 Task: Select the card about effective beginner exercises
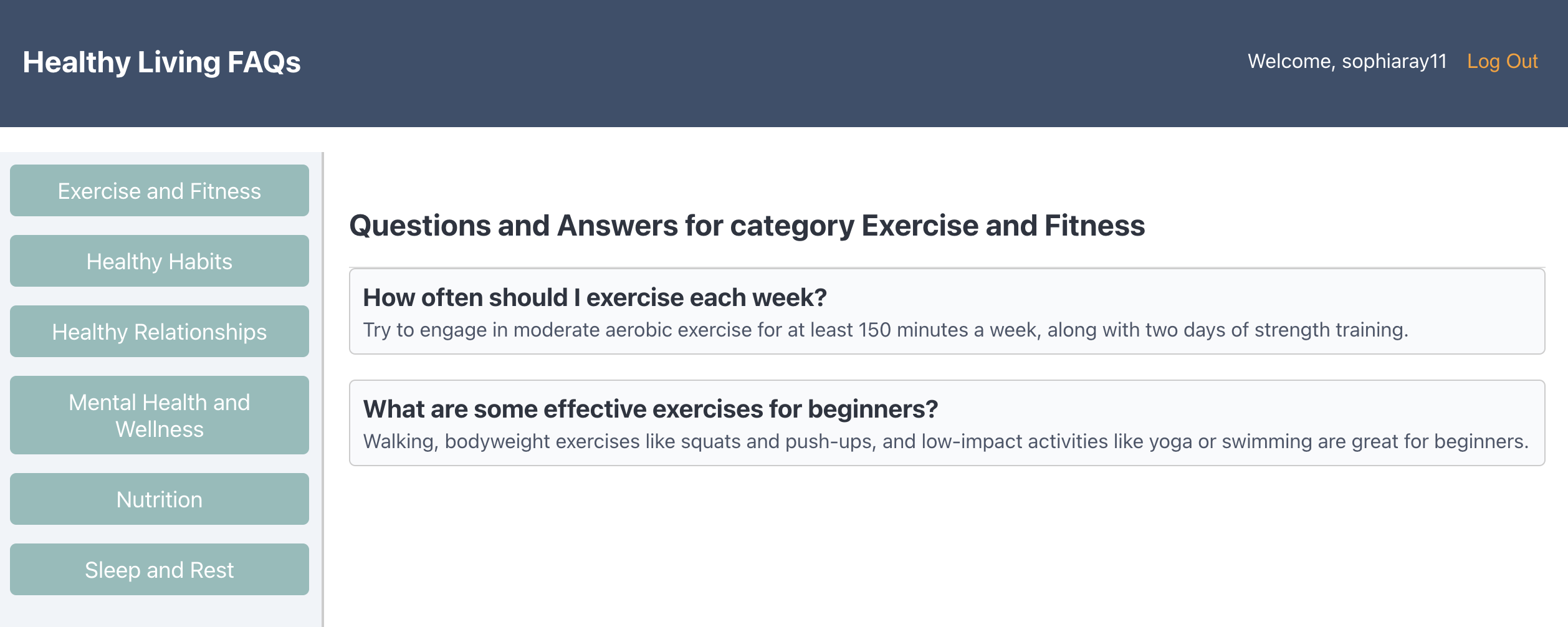click(x=947, y=423)
